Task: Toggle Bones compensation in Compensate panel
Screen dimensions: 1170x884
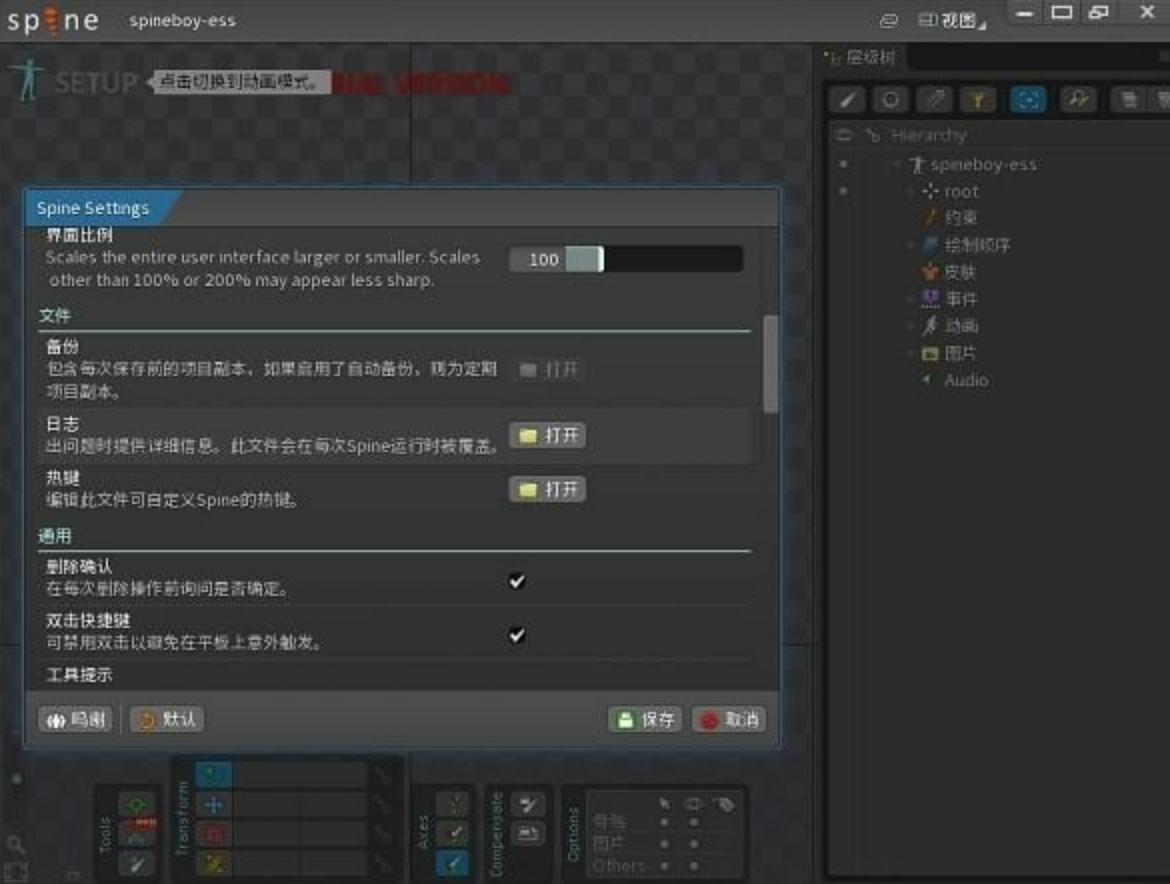Action: [x=528, y=804]
